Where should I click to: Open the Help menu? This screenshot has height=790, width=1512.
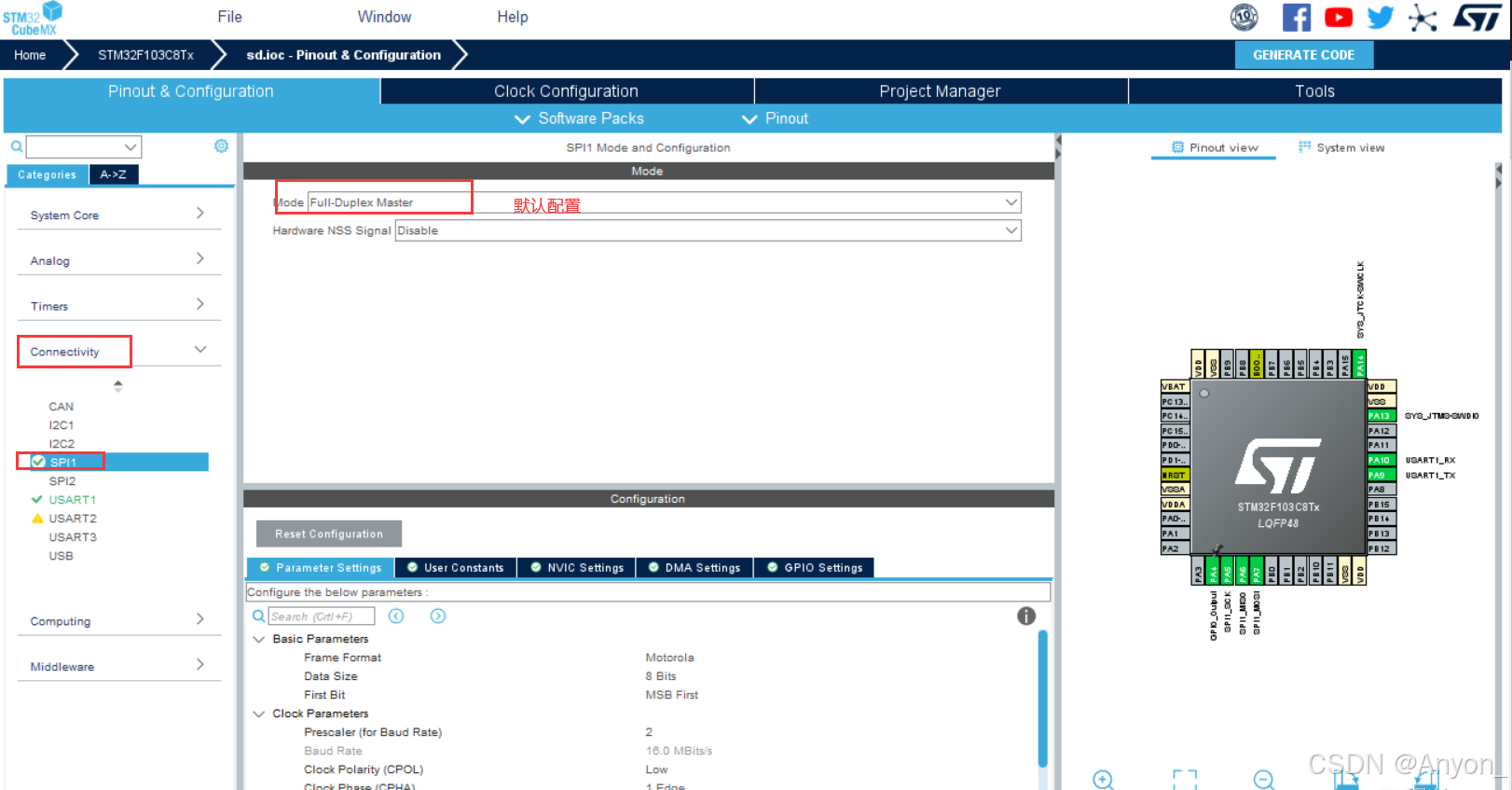(x=513, y=17)
